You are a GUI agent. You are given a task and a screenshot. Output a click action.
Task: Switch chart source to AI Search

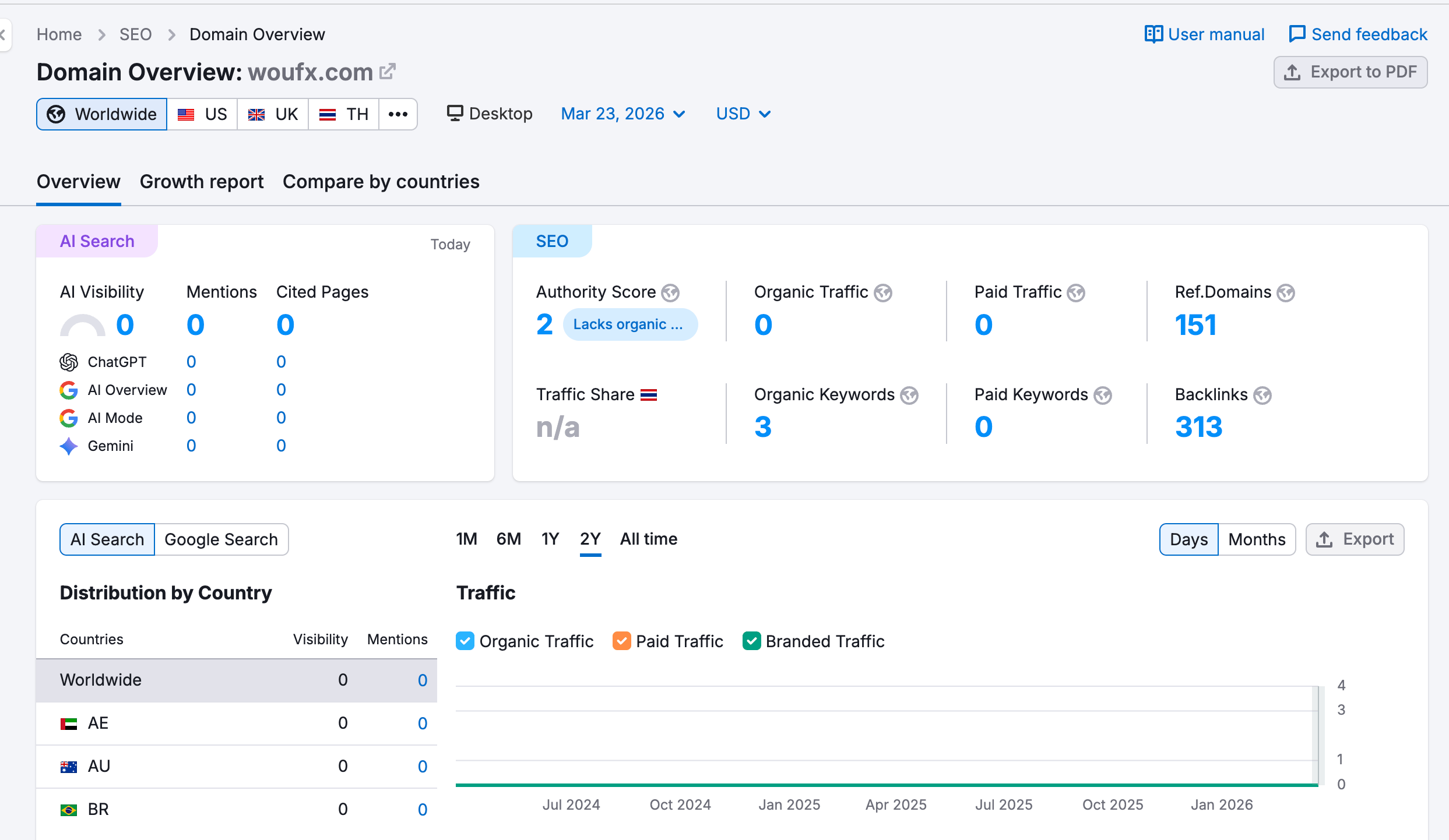click(x=107, y=539)
